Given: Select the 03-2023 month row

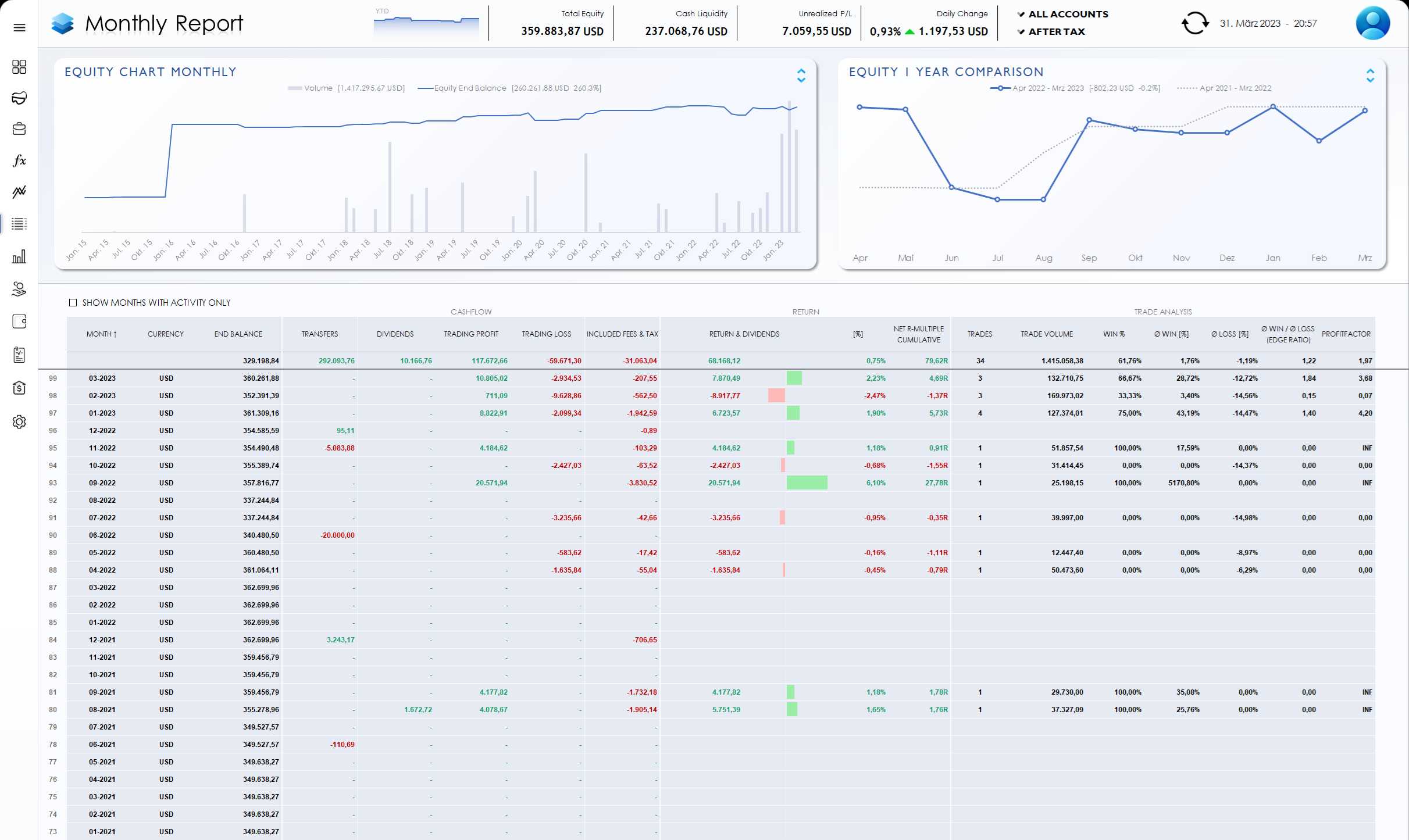Looking at the screenshot, I should 721,378.
